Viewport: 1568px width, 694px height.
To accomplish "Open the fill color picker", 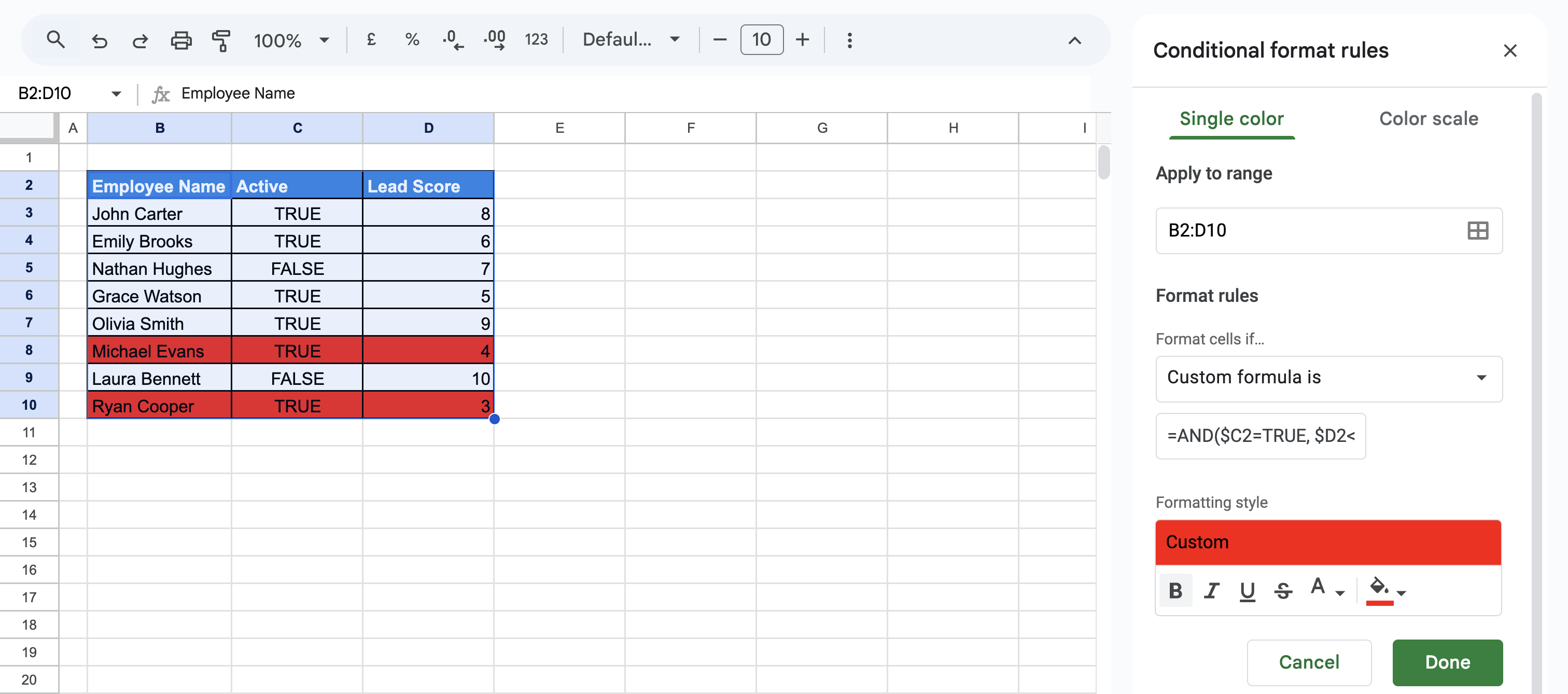I will [x=1385, y=590].
